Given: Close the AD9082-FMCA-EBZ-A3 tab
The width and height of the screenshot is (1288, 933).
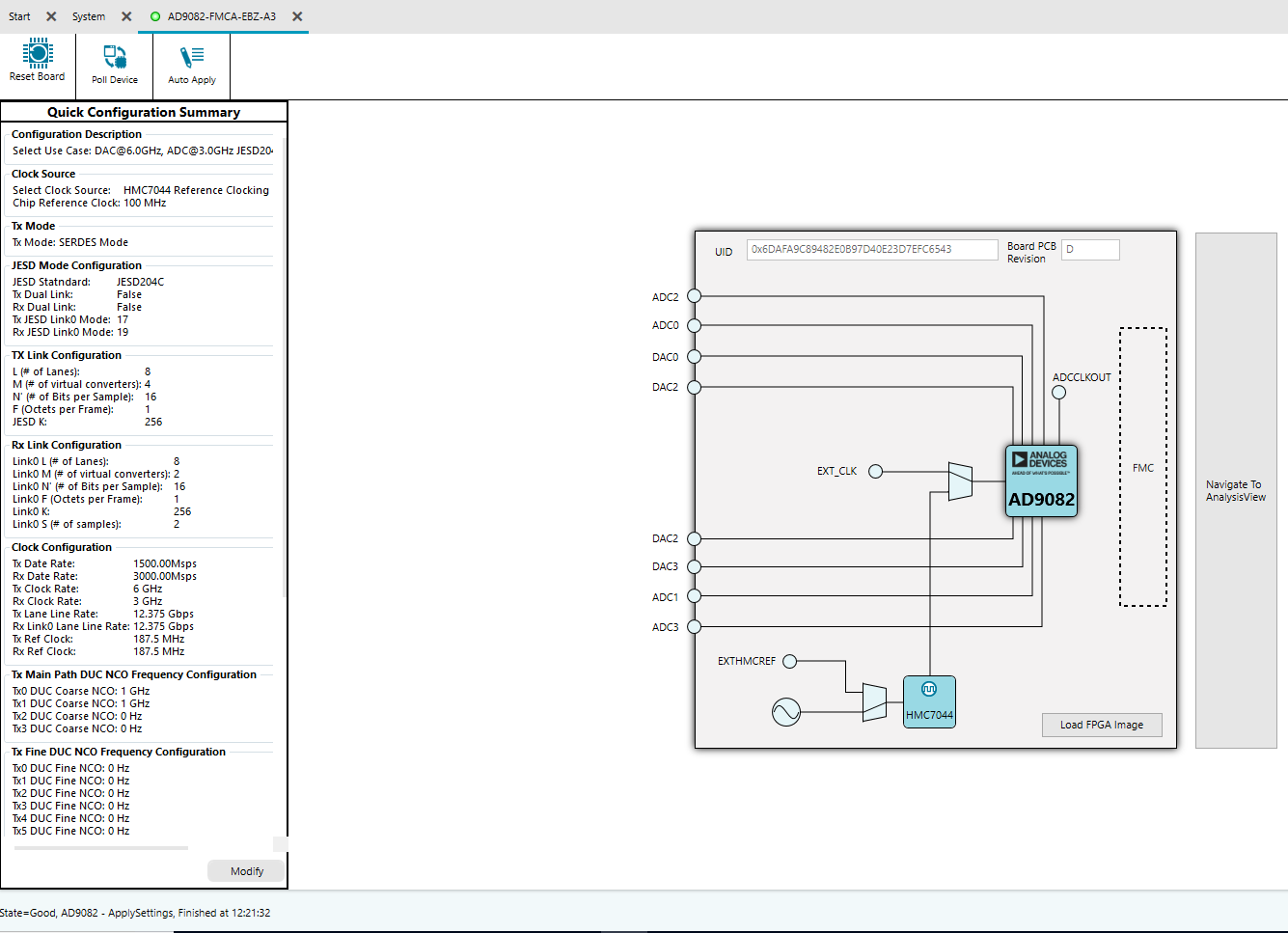Looking at the screenshot, I should (297, 16).
